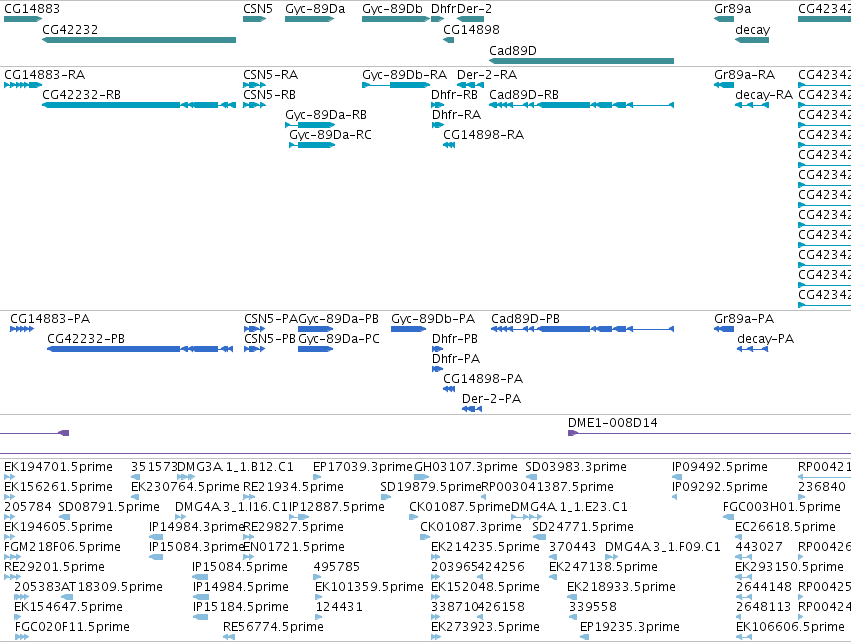Click EST SD03983.3prime
The width and height of the screenshot is (851, 642).
(576, 467)
